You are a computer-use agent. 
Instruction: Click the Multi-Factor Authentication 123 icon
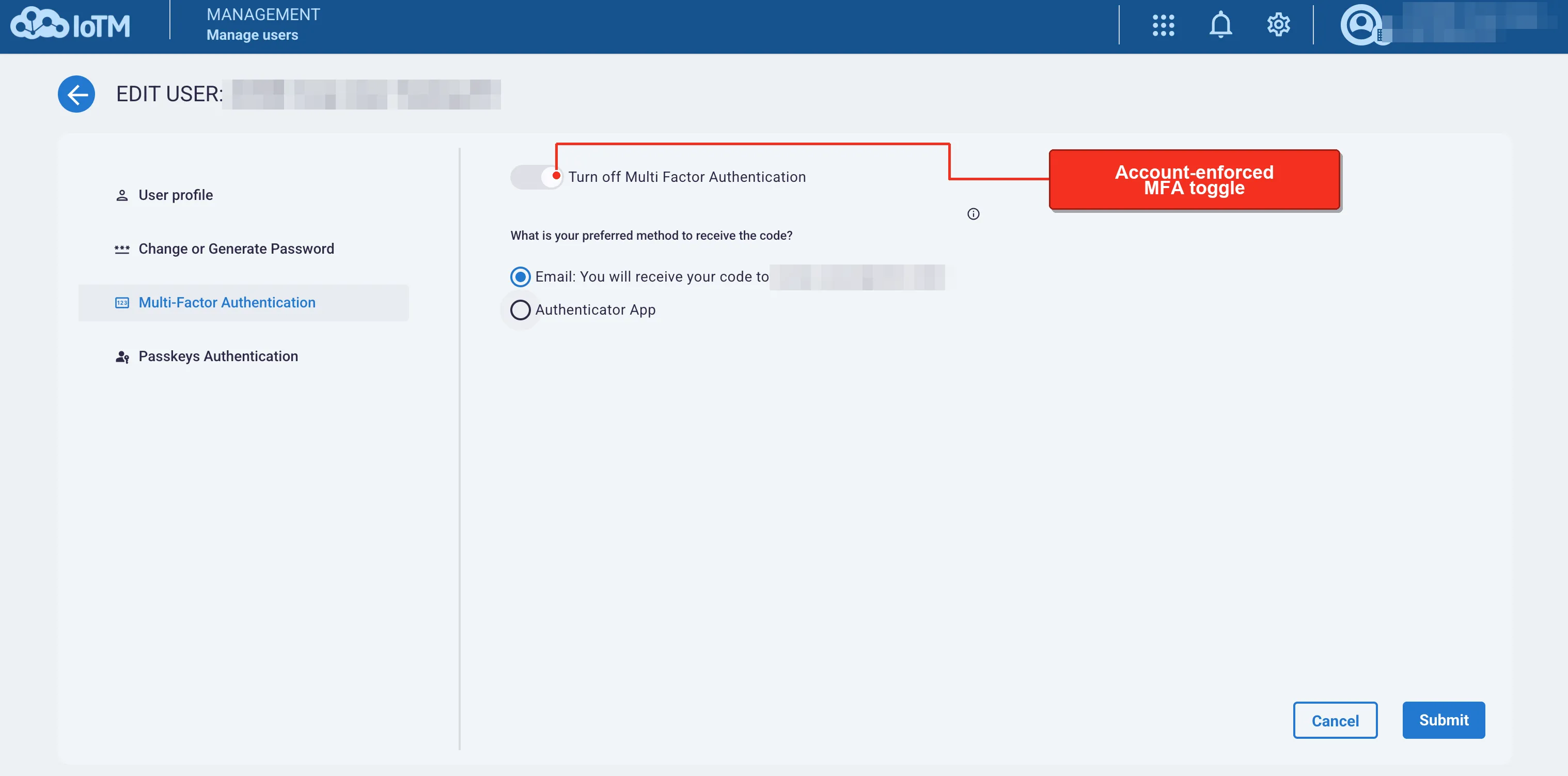tap(122, 303)
